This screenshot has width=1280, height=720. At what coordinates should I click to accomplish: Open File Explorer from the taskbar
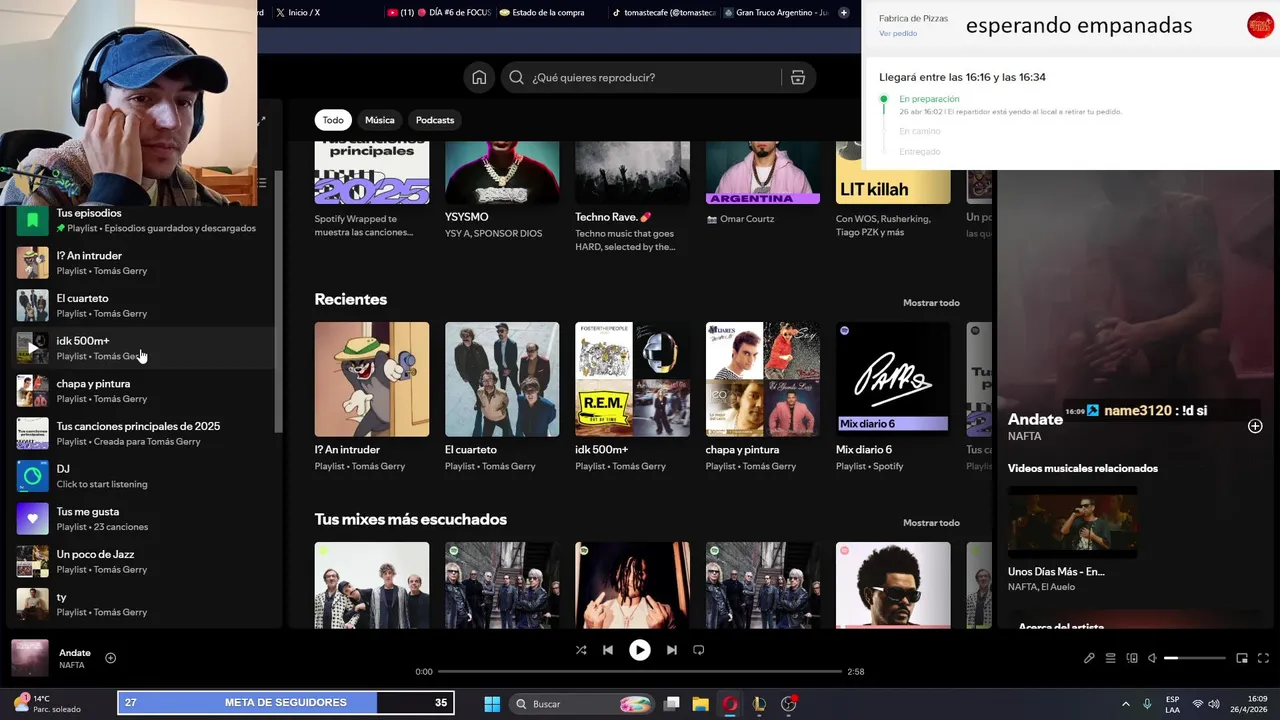click(x=700, y=704)
